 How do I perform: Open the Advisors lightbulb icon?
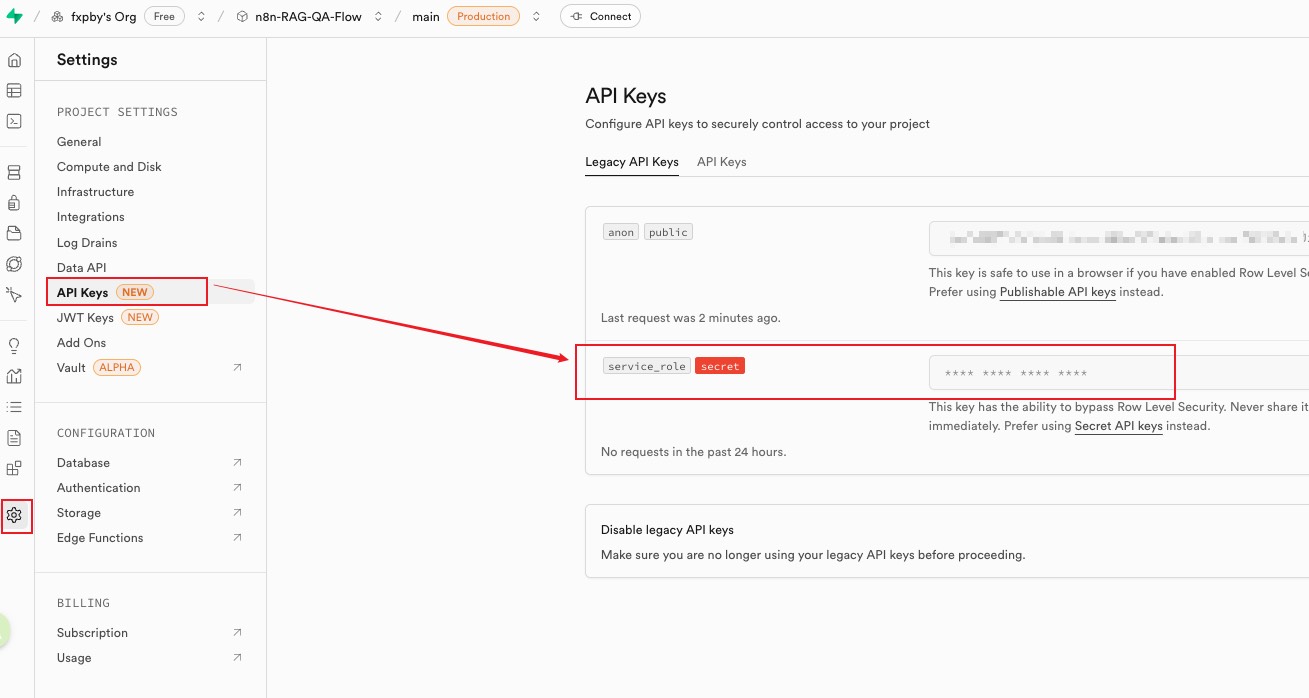point(14,346)
